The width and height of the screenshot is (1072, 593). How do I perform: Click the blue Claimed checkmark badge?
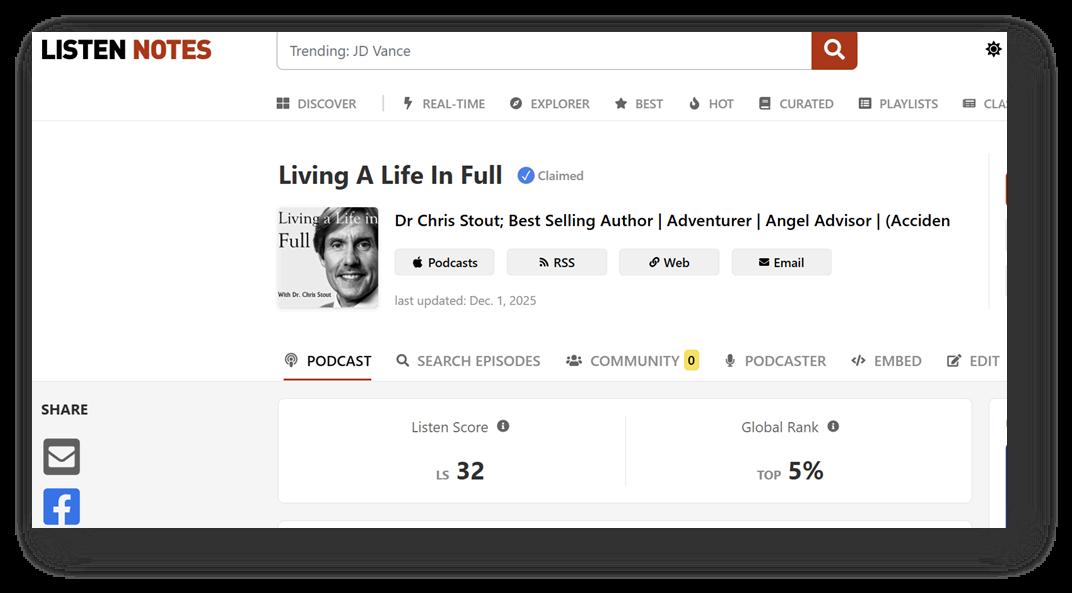pos(525,176)
